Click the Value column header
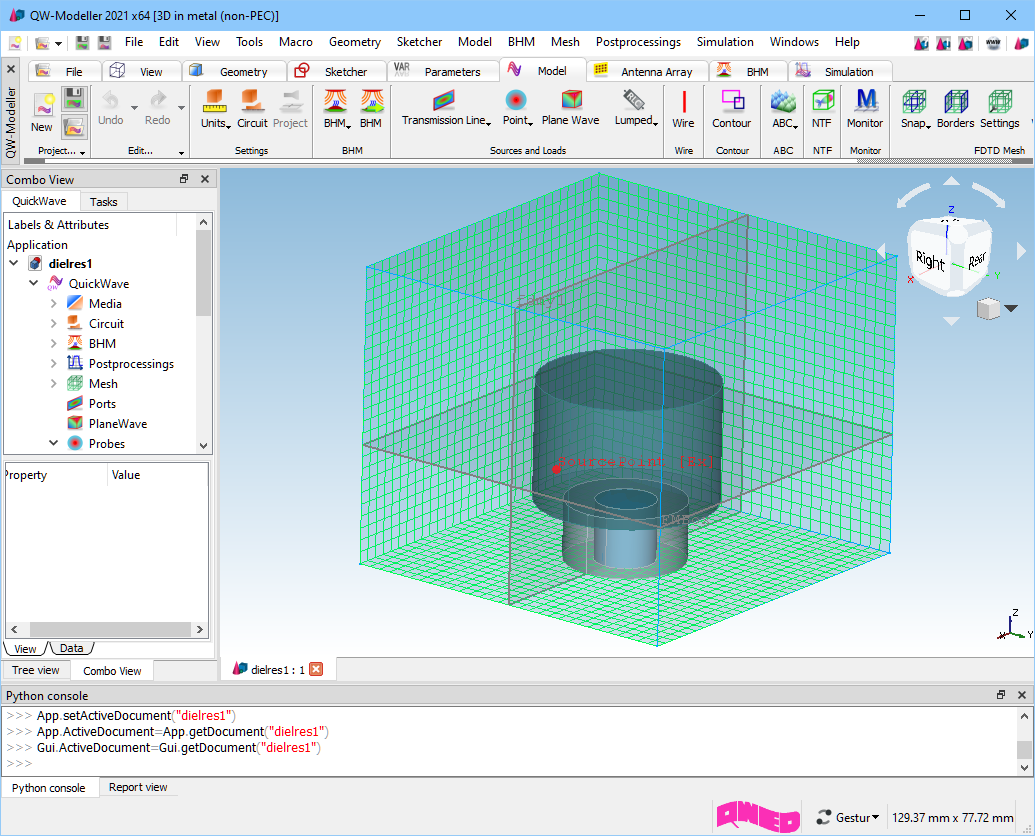The height and width of the screenshot is (836, 1035). coord(125,474)
